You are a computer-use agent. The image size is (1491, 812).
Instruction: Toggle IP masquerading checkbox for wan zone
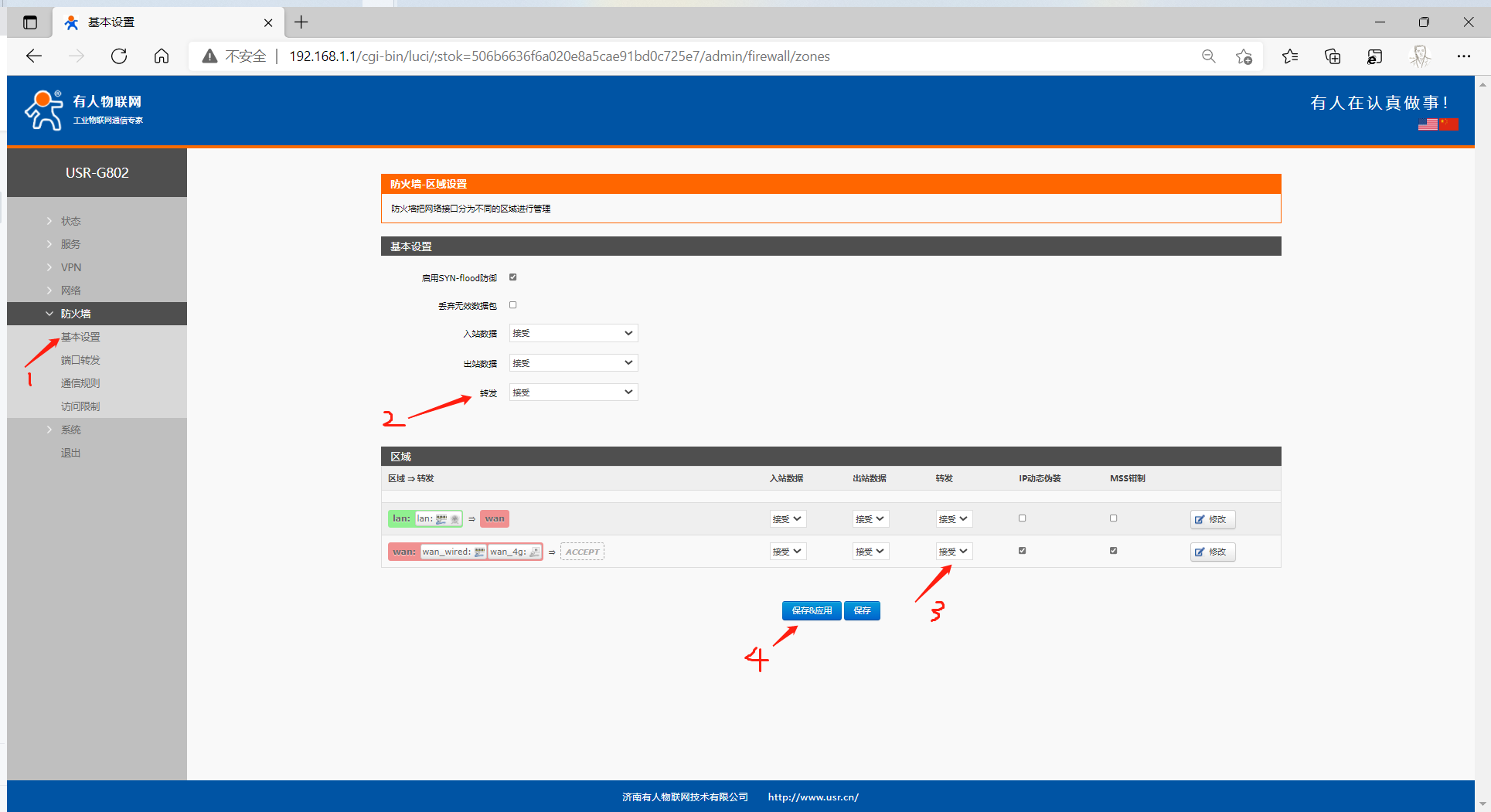[1022, 551]
